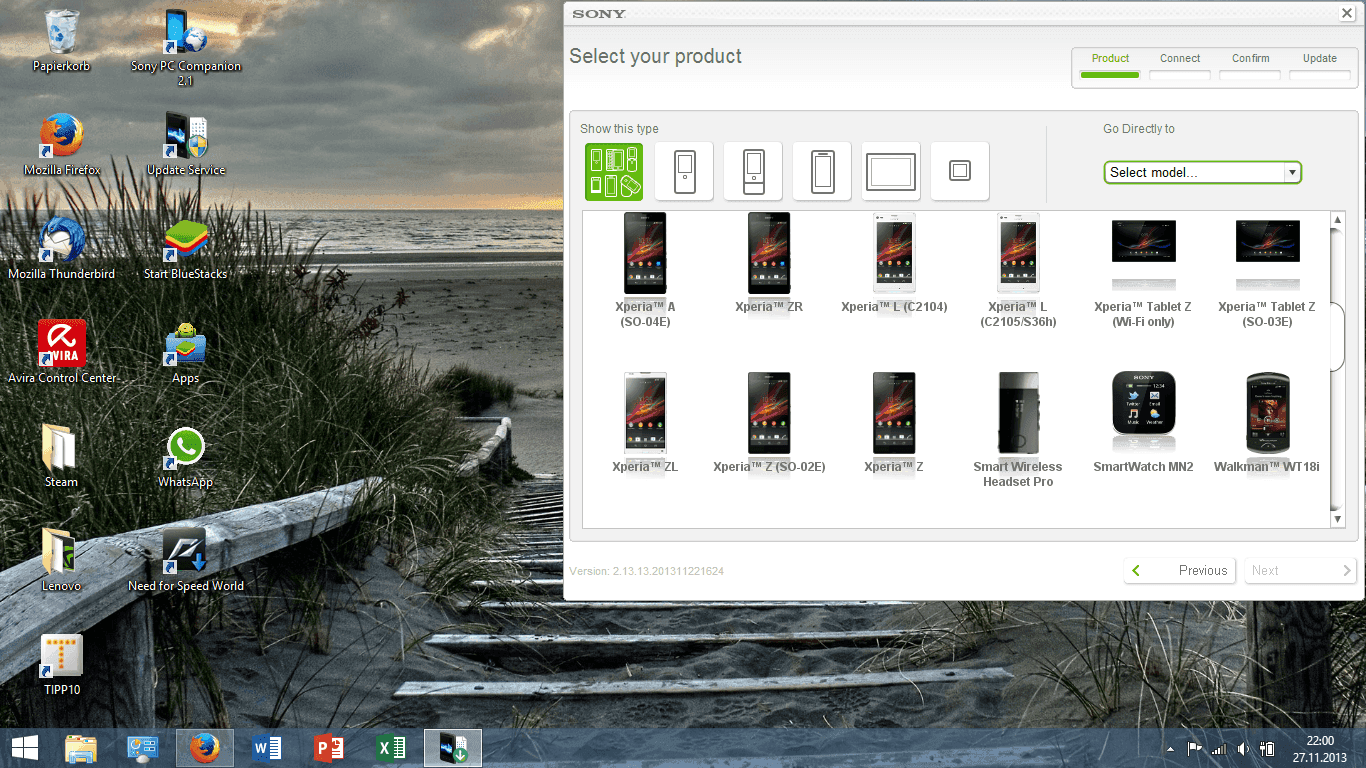1366x768 pixels.
Task: Launch Word from the taskbar
Action: [267, 748]
